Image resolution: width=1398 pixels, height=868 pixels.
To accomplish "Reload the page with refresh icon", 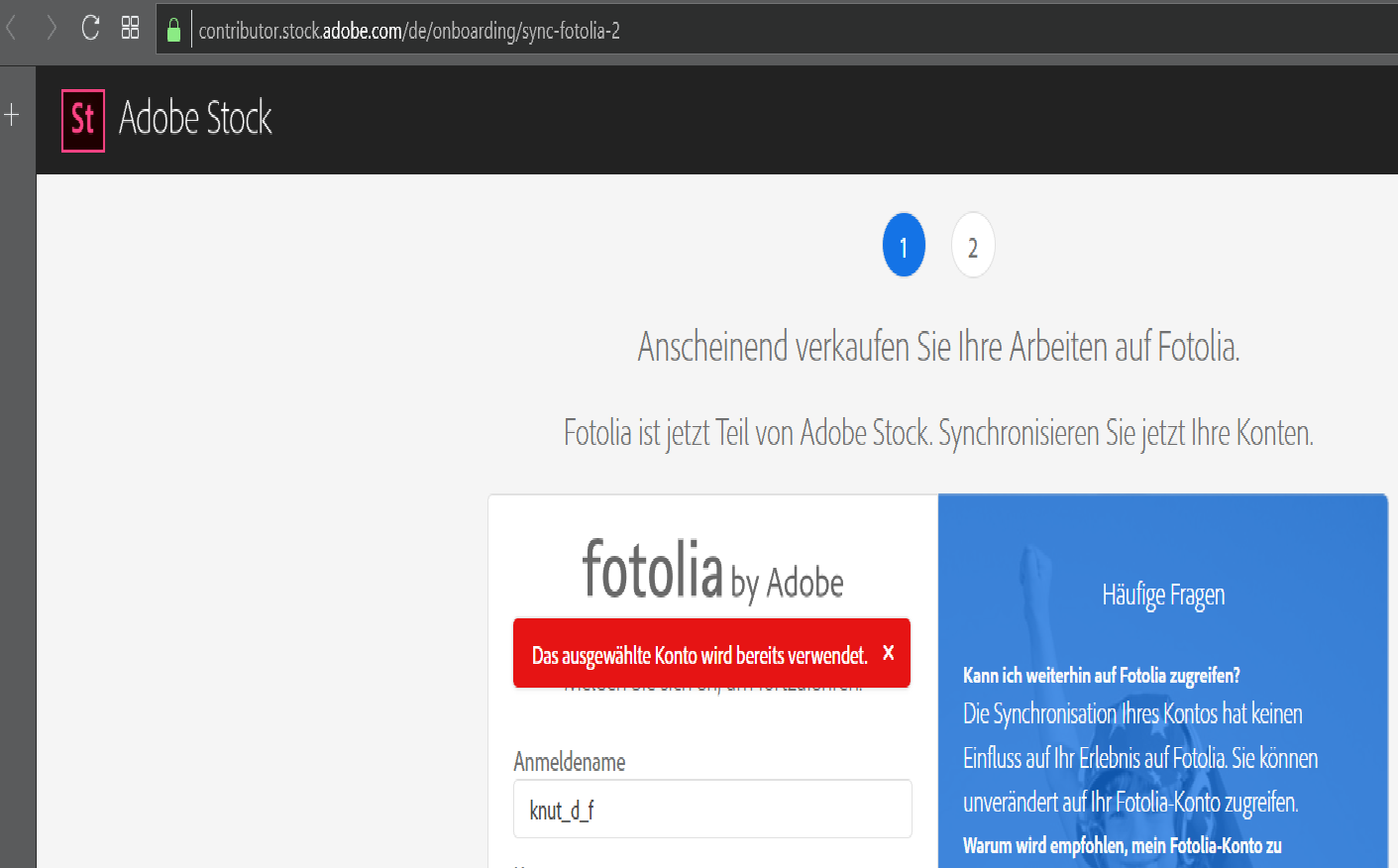I will (90, 28).
